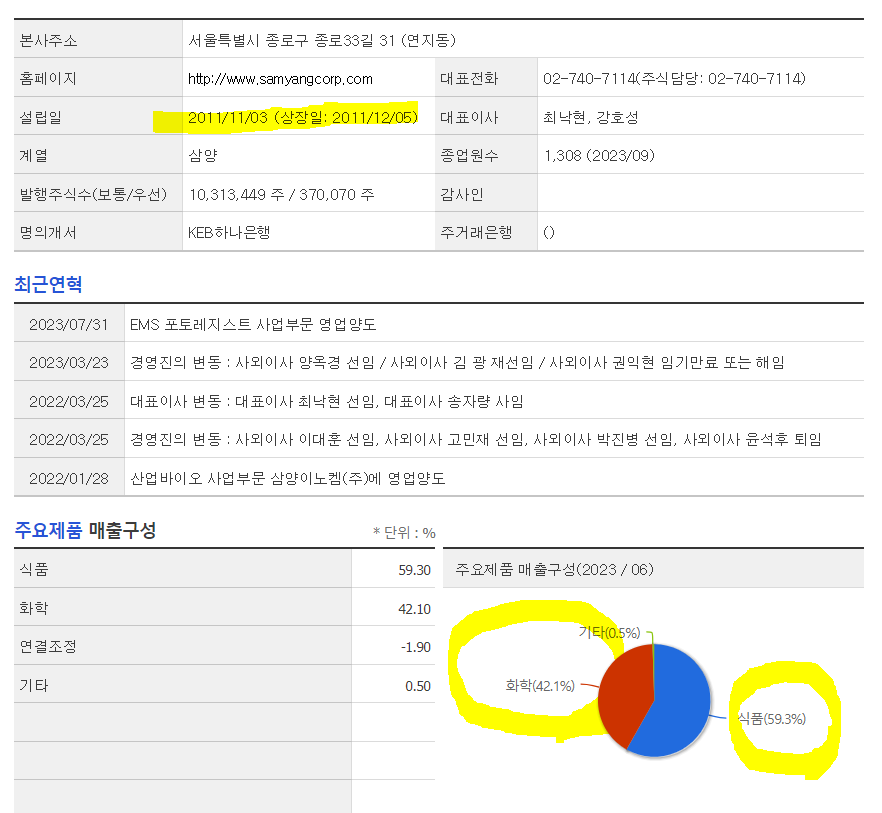The height and width of the screenshot is (813, 882).
Task: Click the 기타(0.5%) chart label
Action: (609, 633)
